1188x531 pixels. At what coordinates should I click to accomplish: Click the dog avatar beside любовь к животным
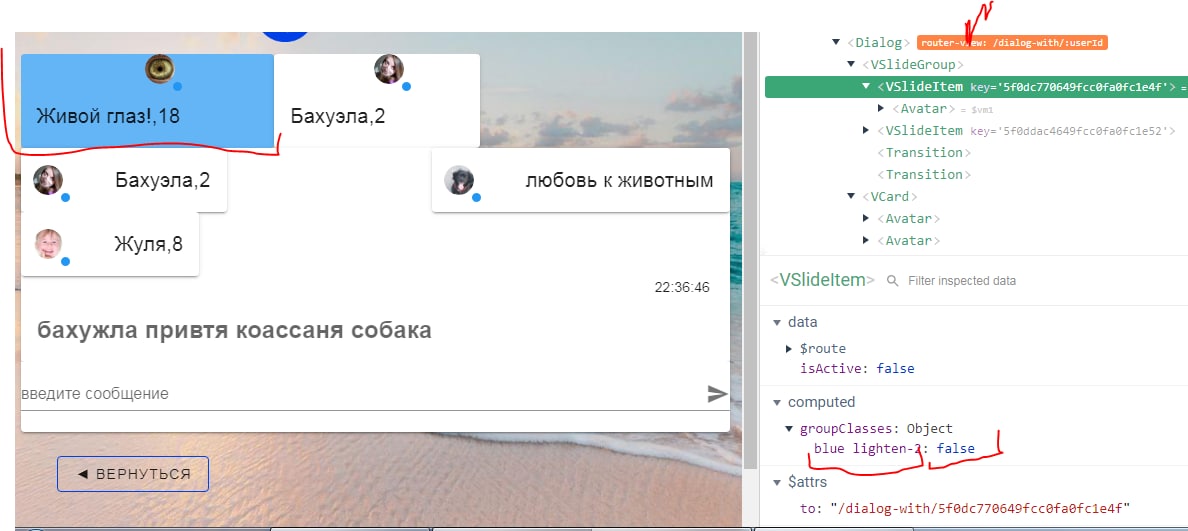[x=459, y=180]
